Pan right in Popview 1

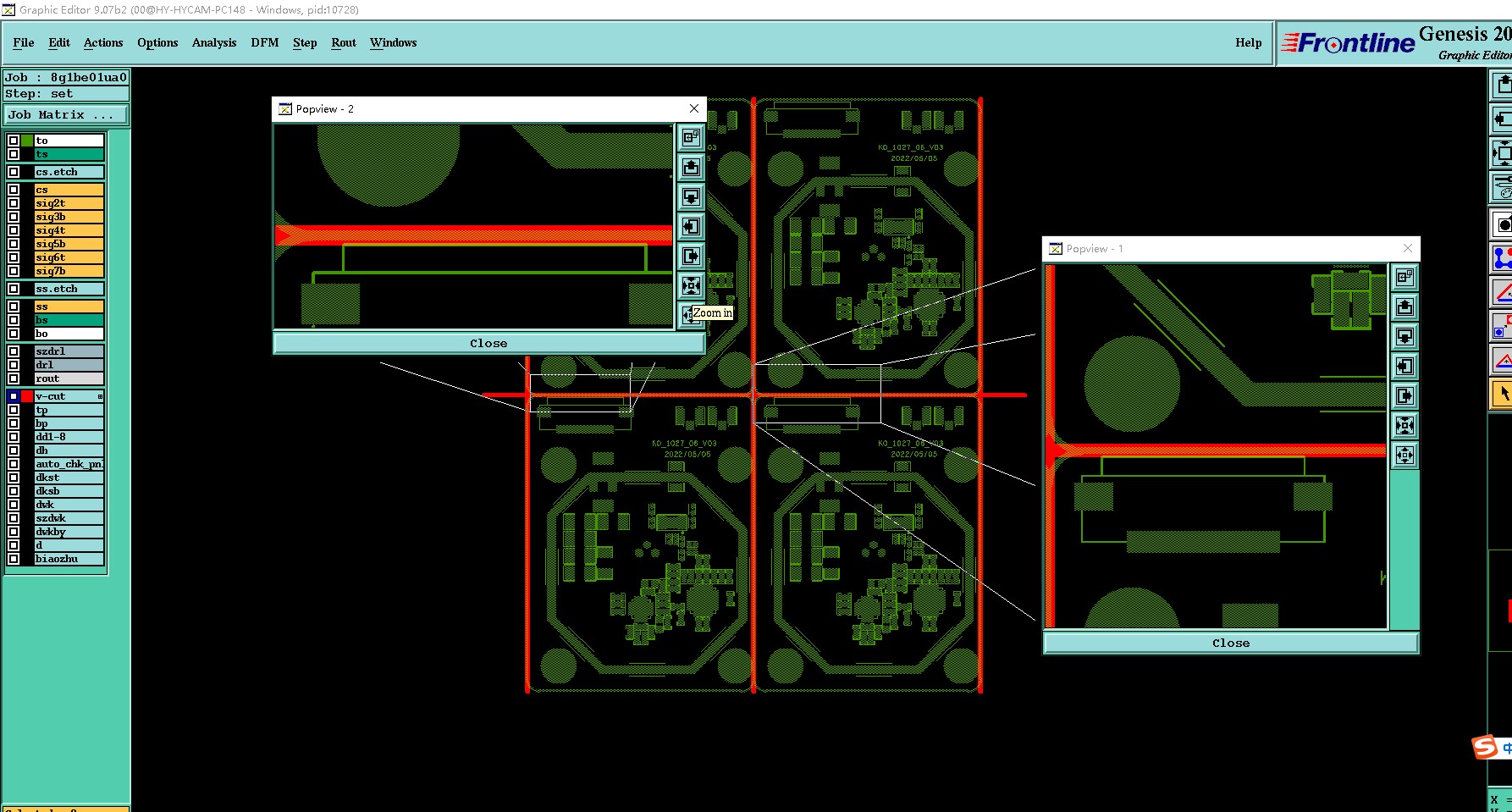point(1404,395)
